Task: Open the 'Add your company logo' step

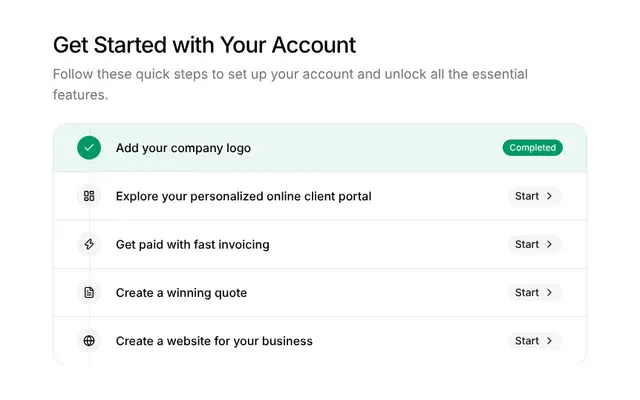Action: coord(183,148)
